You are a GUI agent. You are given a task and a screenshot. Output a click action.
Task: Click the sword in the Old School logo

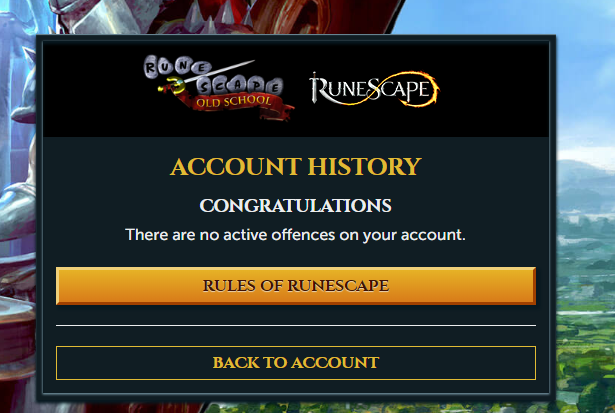[206, 77]
